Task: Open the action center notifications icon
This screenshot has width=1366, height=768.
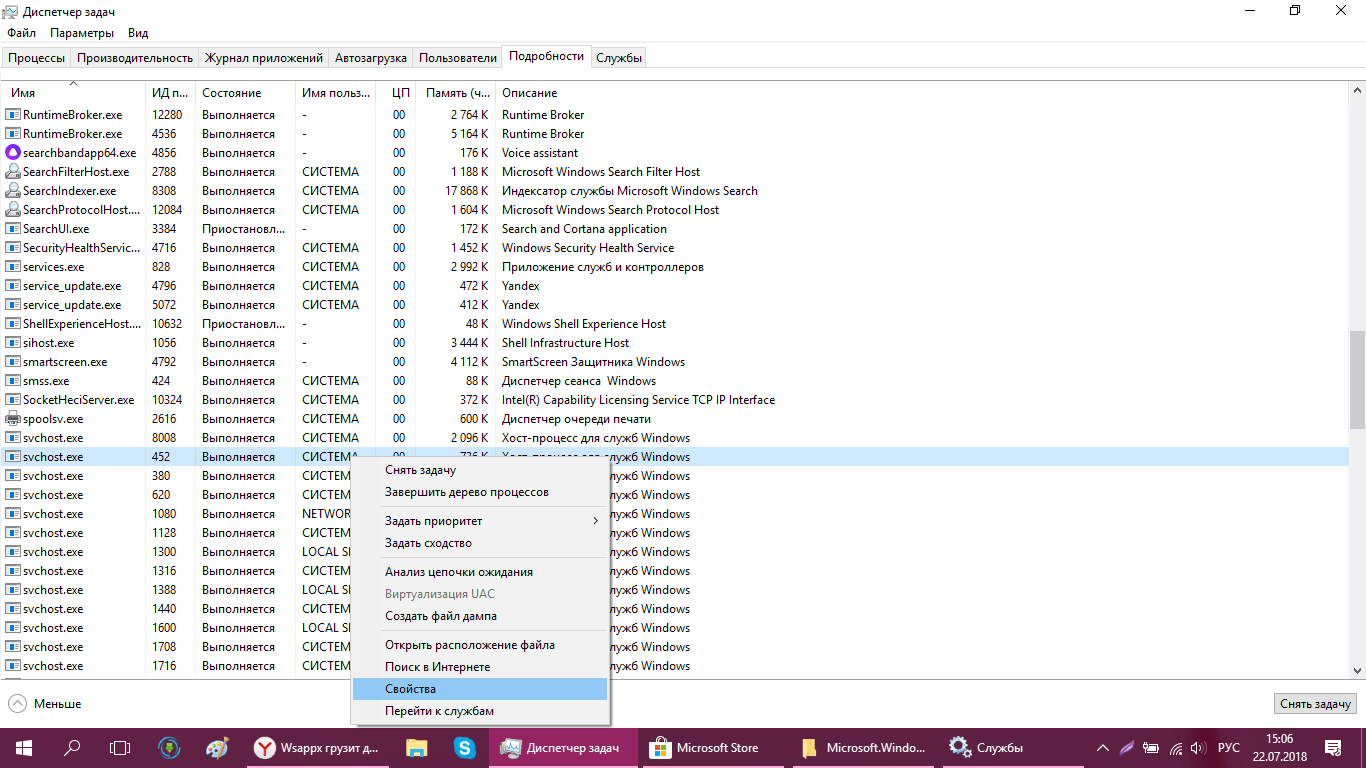Action: click(1333, 748)
